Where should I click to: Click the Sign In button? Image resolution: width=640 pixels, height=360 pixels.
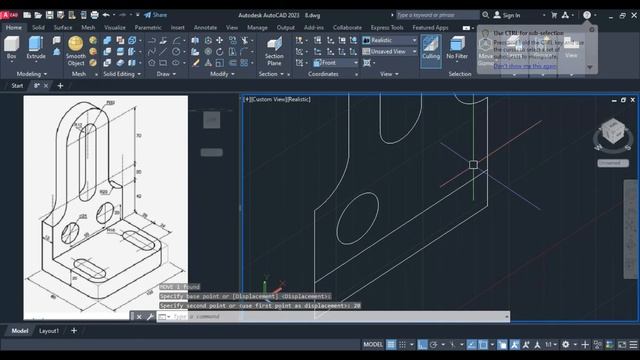[507, 15]
